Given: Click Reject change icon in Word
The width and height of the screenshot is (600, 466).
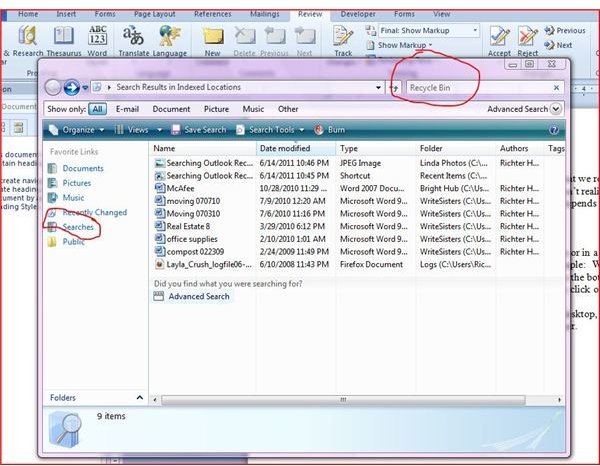Looking at the screenshot, I should click(528, 37).
